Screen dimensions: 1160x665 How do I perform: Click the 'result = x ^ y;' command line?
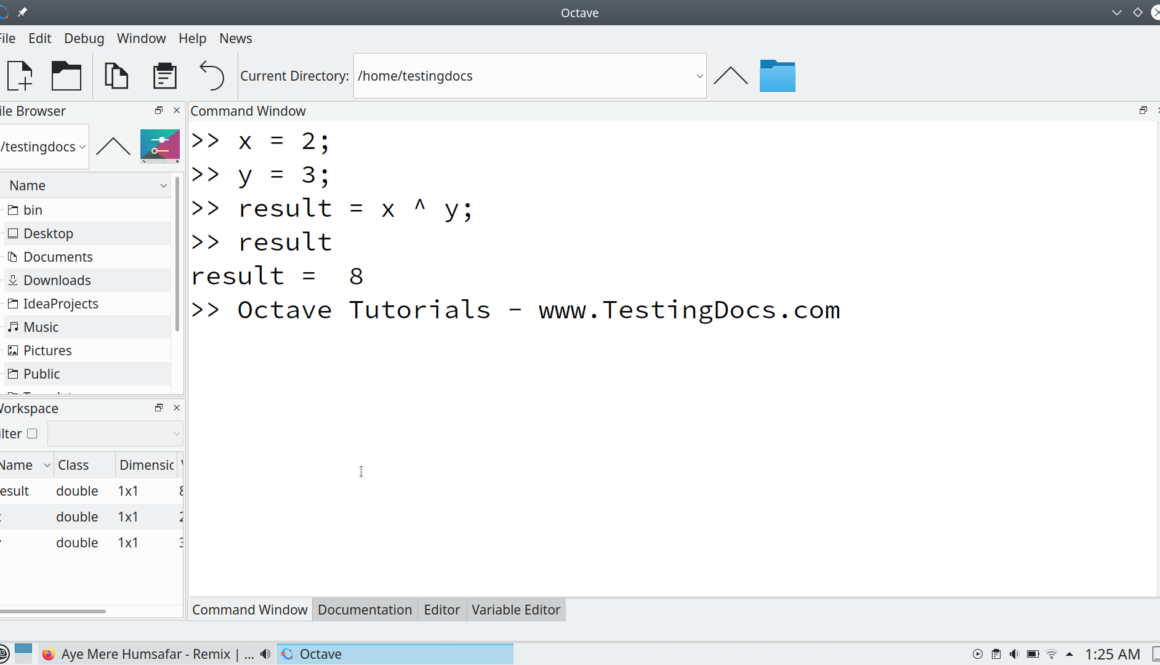332,209
